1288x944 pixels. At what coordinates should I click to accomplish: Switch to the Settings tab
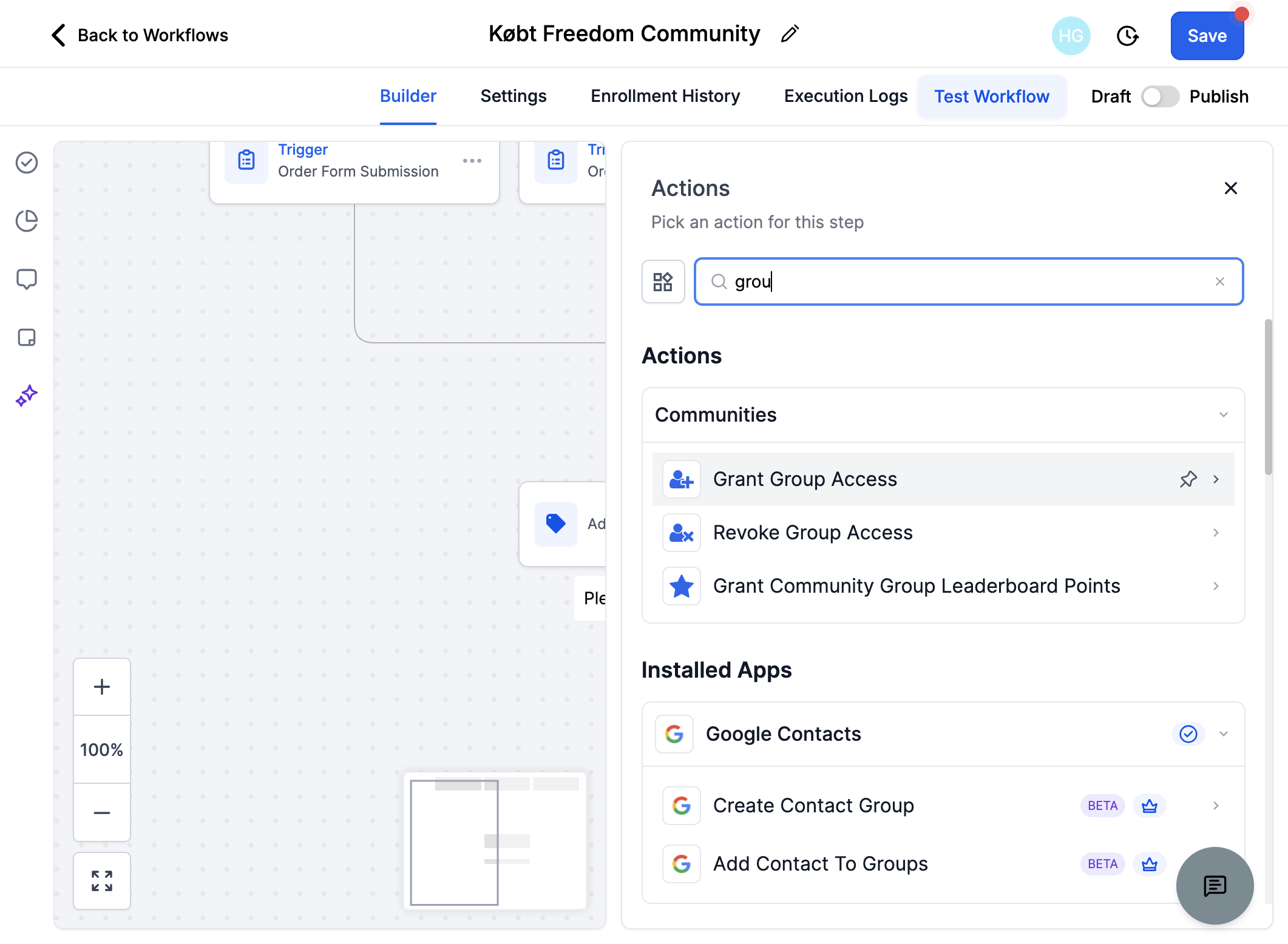tap(514, 96)
